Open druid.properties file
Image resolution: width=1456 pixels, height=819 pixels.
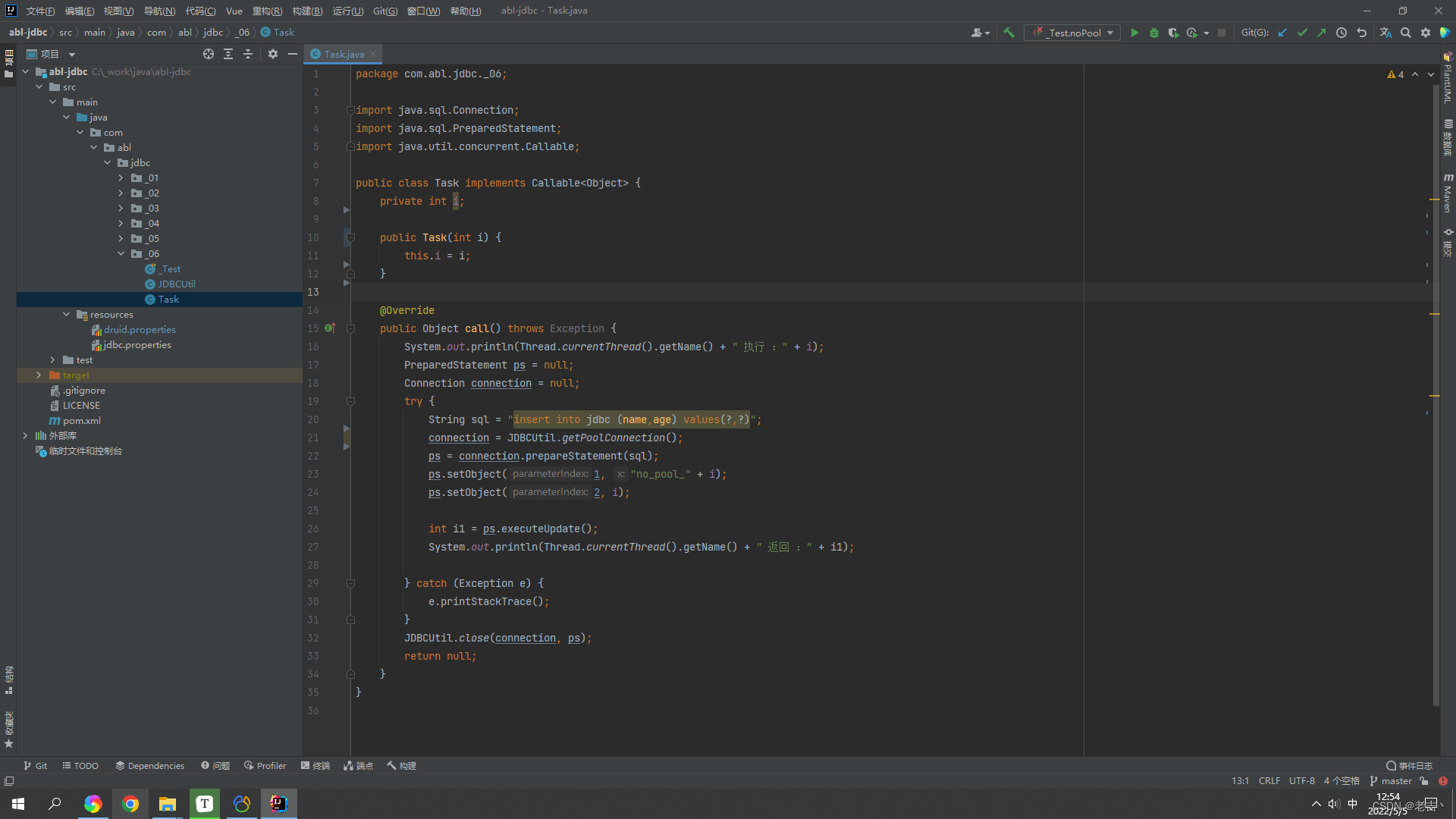pyautogui.click(x=140, y=330)
